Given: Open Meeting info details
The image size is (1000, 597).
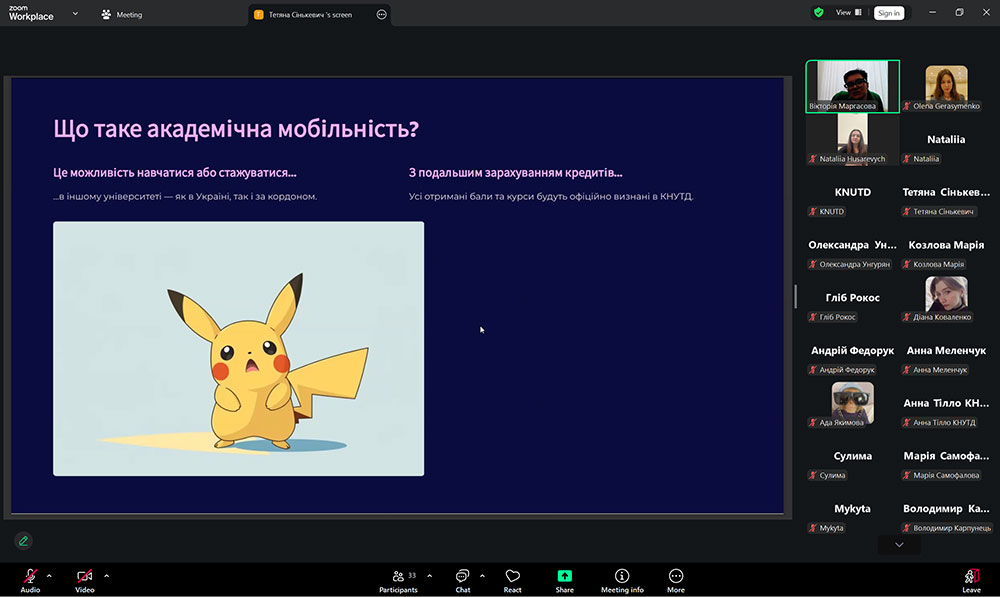Looking at the screenshot, I should (622, 578).
